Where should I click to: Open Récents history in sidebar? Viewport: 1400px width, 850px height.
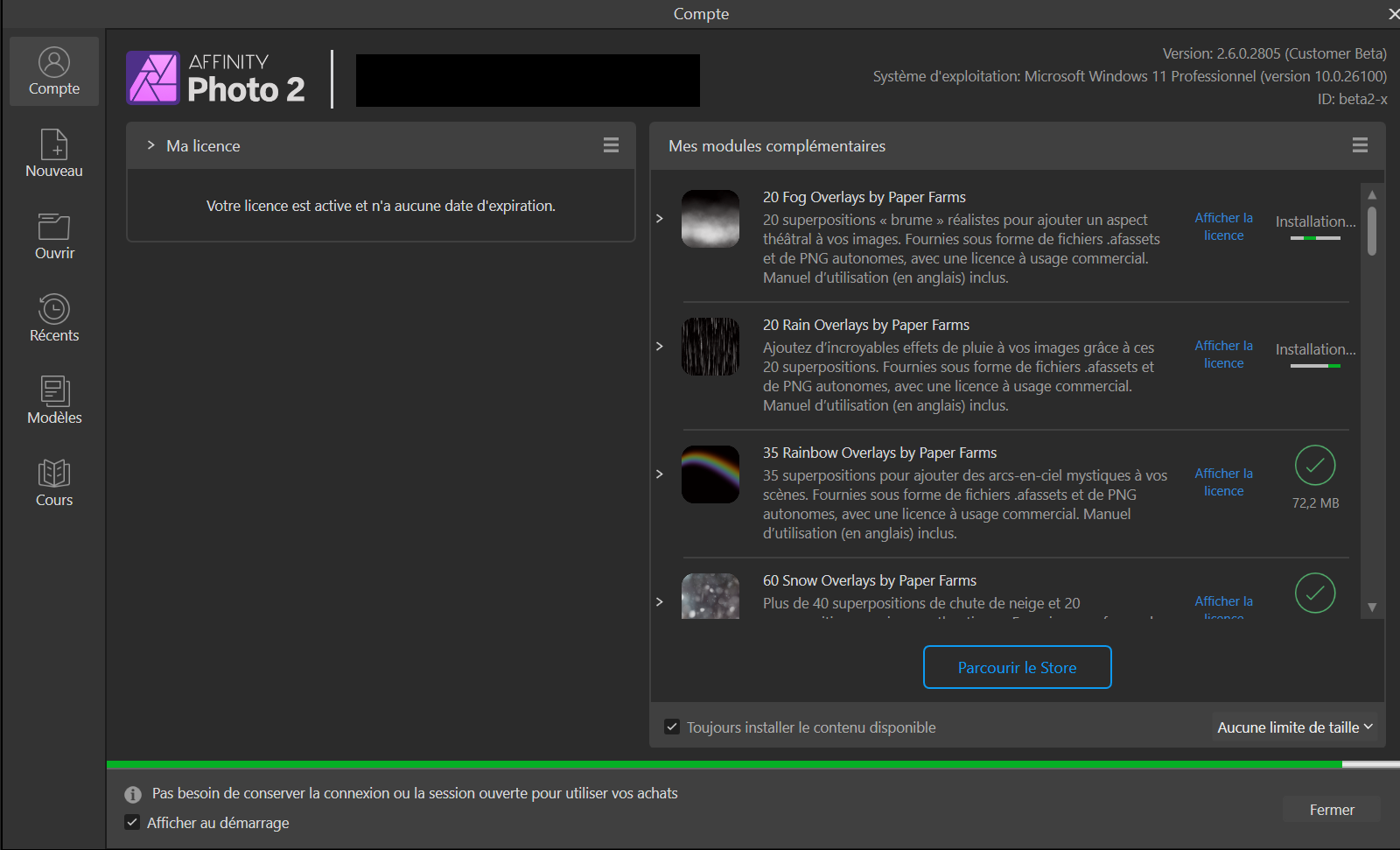tap(54, 318)
